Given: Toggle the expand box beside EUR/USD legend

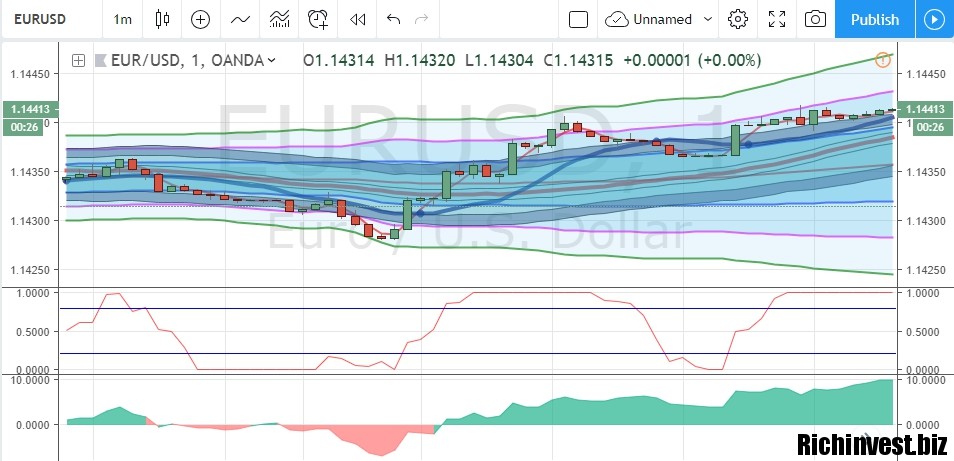Looking at the screenshot, I should coord(78,60).
